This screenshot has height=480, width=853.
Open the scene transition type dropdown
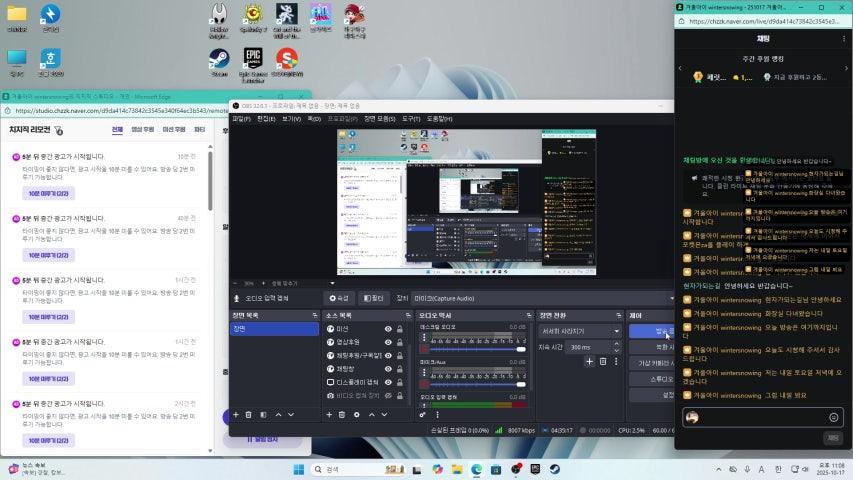[579, 330]
